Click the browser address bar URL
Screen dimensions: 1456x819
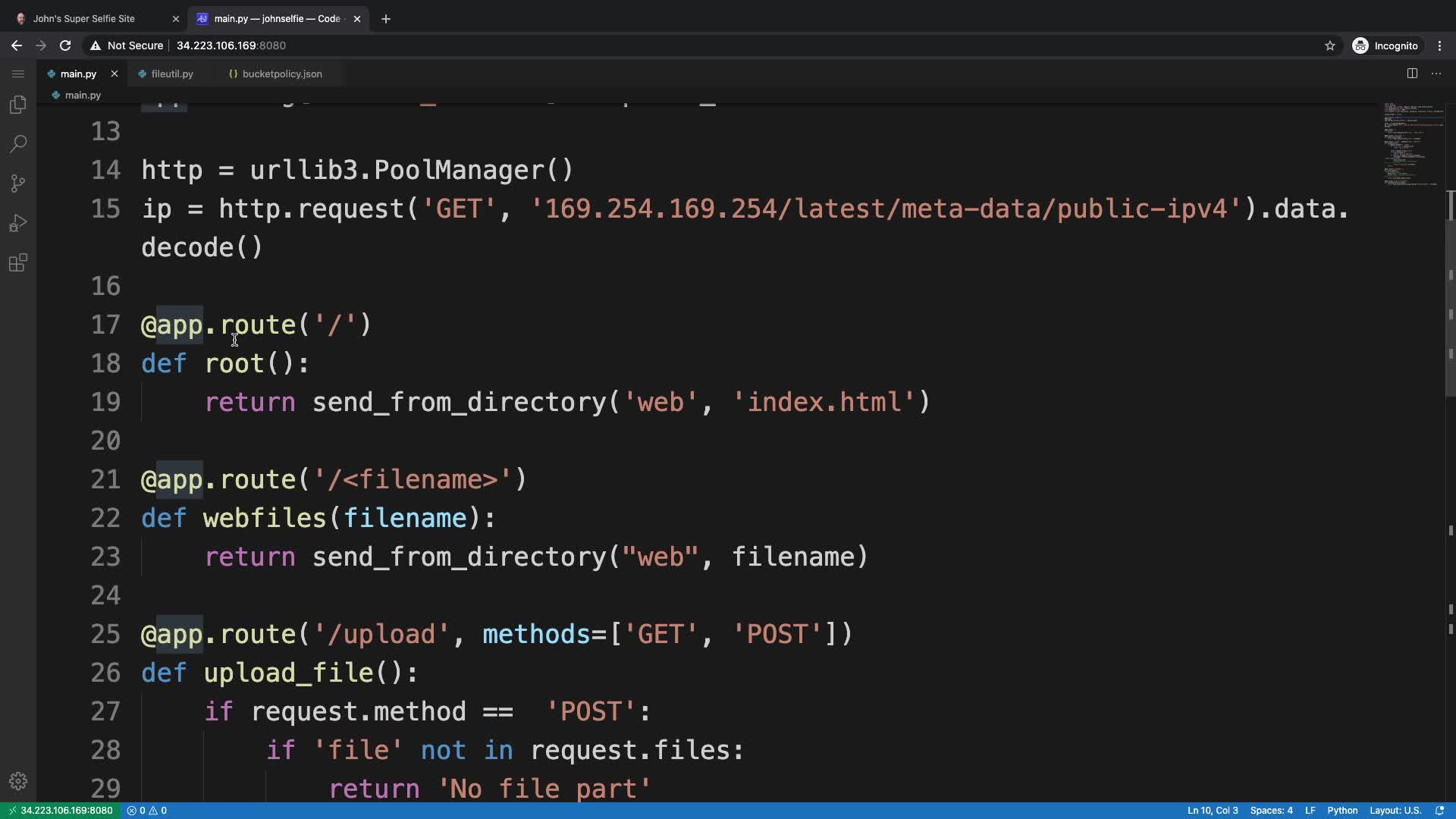point(231,45)
